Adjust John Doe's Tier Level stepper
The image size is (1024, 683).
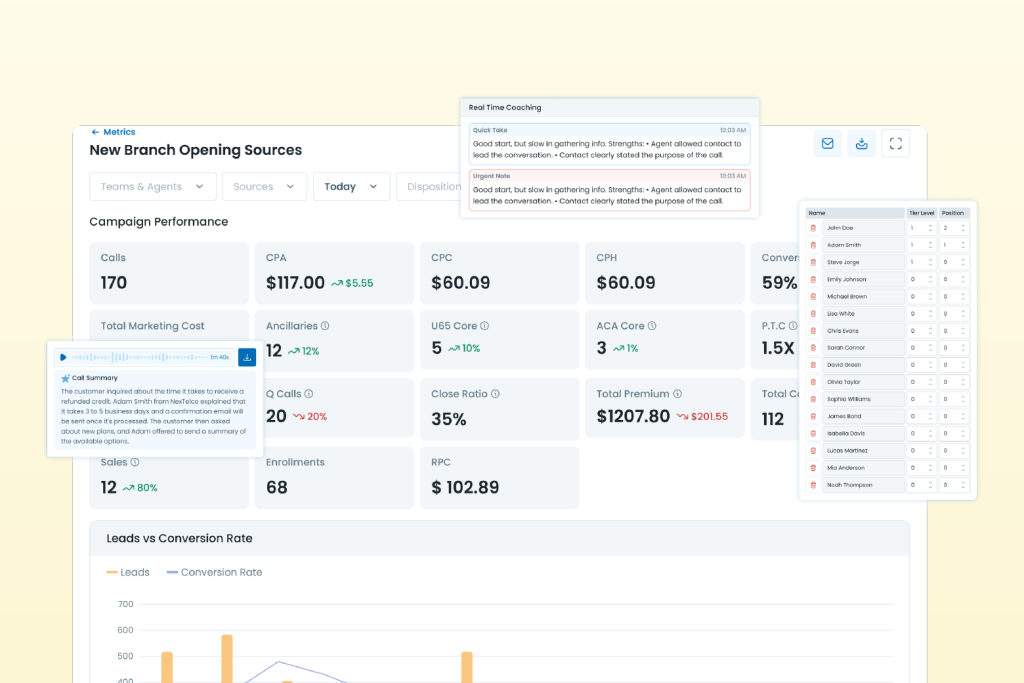(930, 228)
